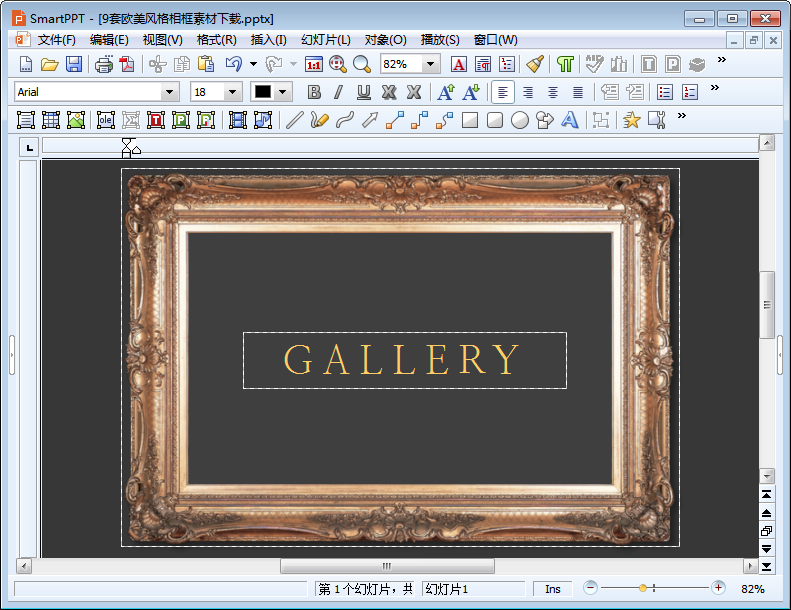
Task: Enable right text alignment
Action: coord(528,92)
